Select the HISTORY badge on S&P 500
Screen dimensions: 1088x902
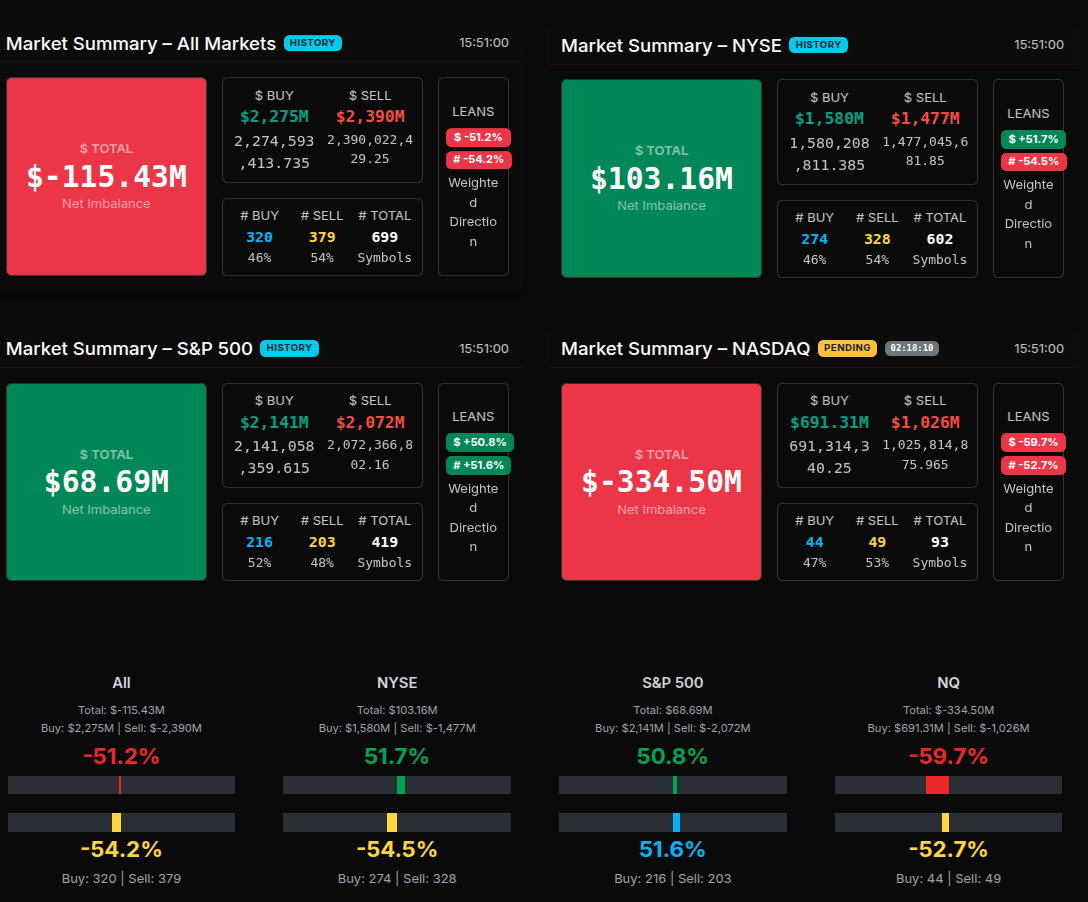pos(288,348)
